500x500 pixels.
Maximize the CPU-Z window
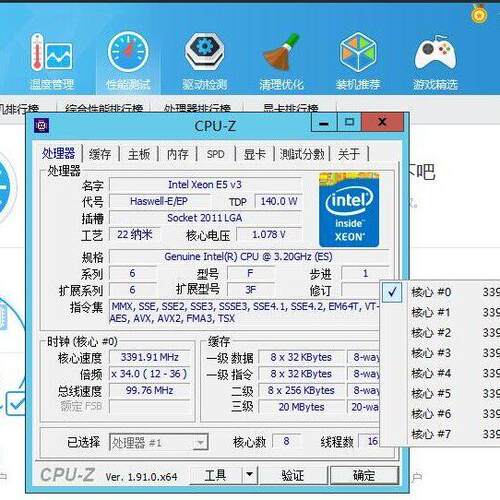click(x=349, y=122)
